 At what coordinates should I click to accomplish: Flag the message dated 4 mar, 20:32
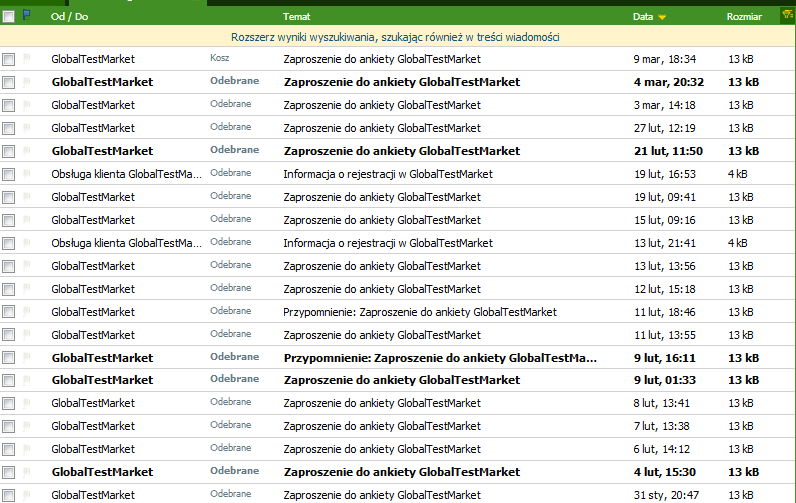click(27, 81)
